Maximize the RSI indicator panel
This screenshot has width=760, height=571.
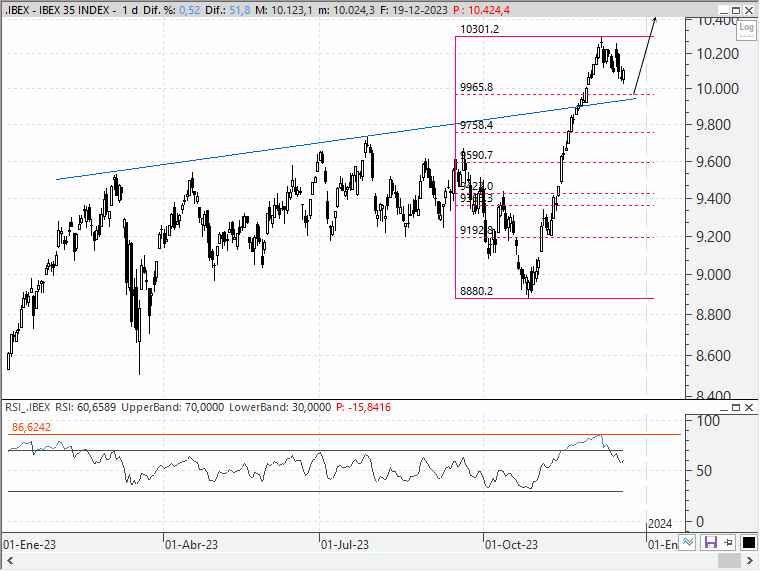point(736,408)
